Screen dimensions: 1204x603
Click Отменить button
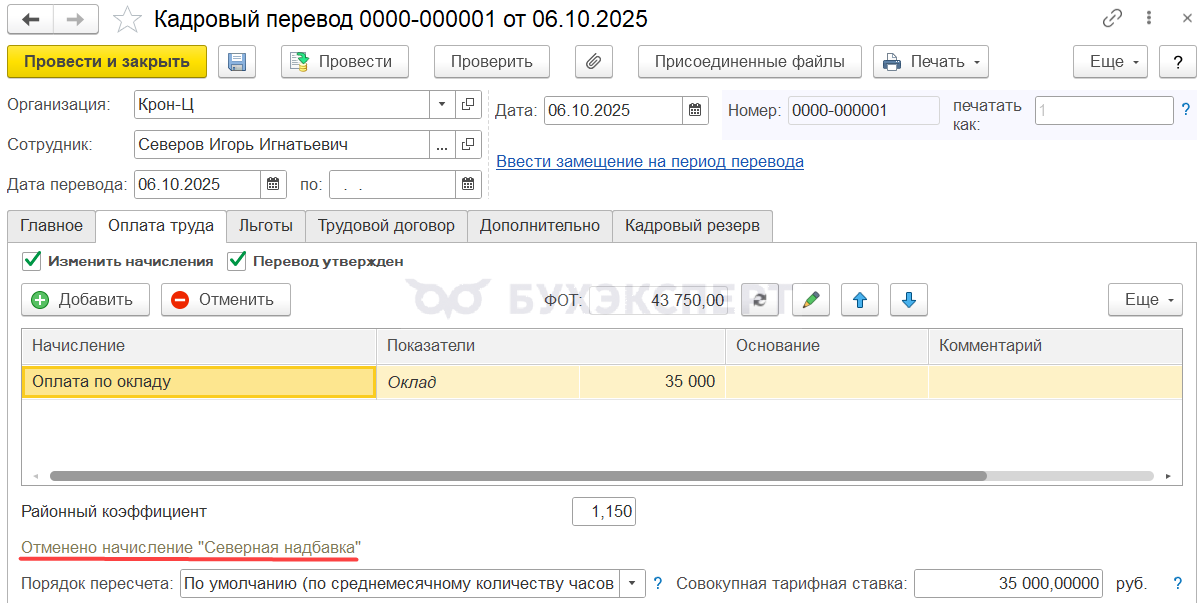(x=226, y=300)
